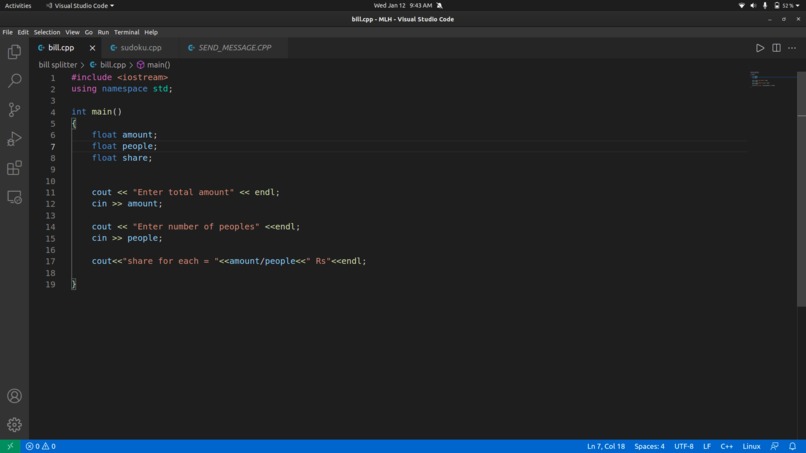This screenshot has width=806, height=453.
Task: Open the Go menu
Action: pos(88,32)
